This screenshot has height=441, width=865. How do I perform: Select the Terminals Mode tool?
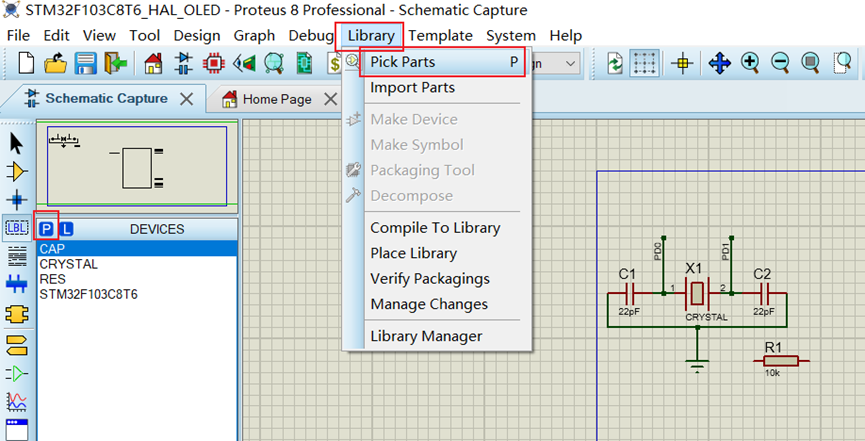pyautogui.click(x=17, y=345)
